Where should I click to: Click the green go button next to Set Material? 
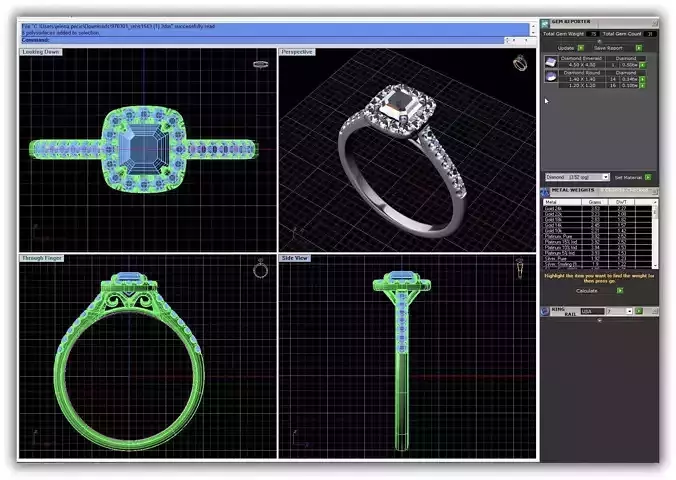click(x=648, y=177)
